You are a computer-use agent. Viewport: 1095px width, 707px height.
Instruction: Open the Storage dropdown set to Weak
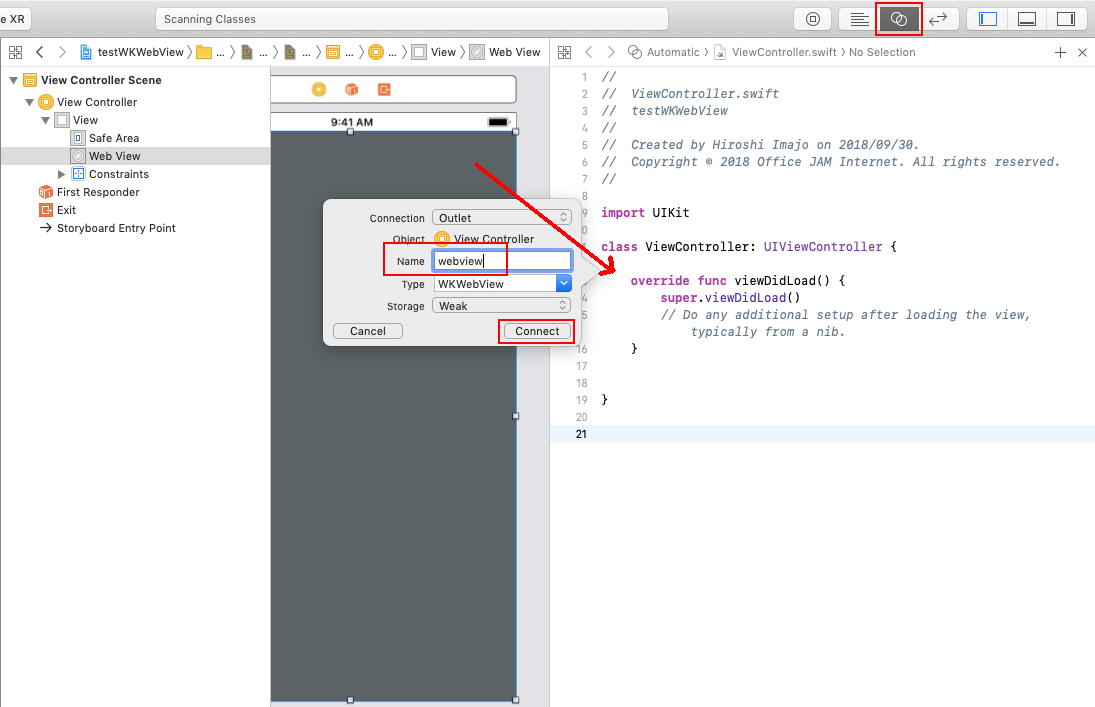pos(501,306)
